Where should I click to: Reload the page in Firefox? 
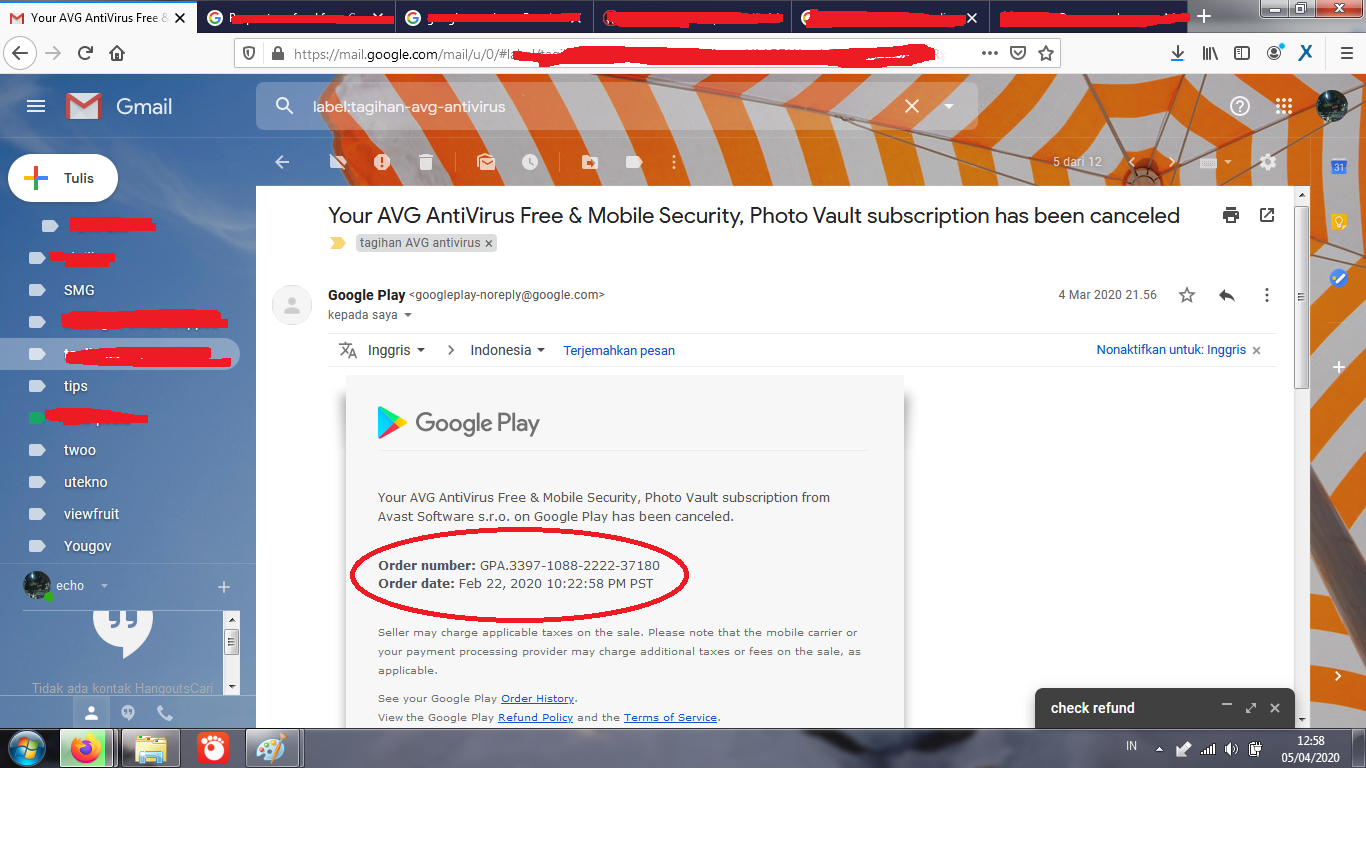click(85, 53)
